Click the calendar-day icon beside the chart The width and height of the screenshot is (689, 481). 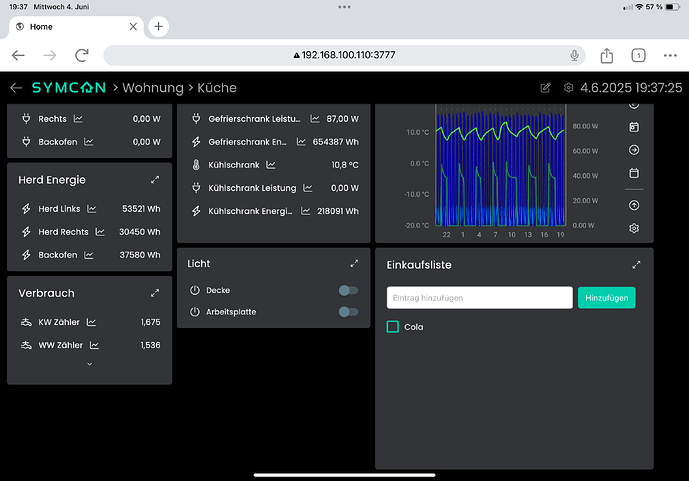click(x=634, y=127)
